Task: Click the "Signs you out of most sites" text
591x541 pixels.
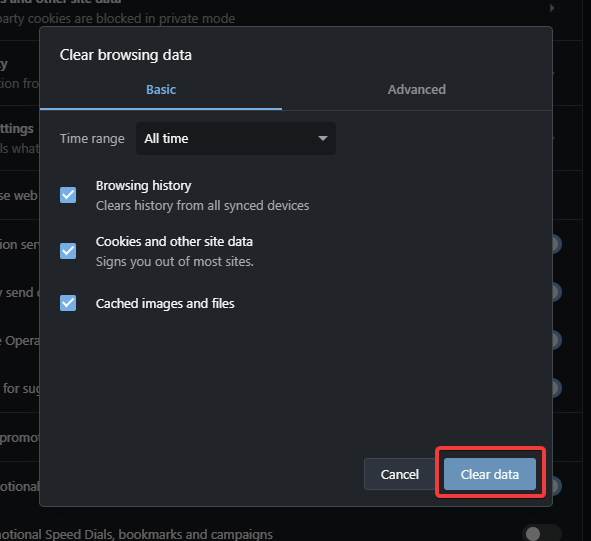Action: (175, 261)
